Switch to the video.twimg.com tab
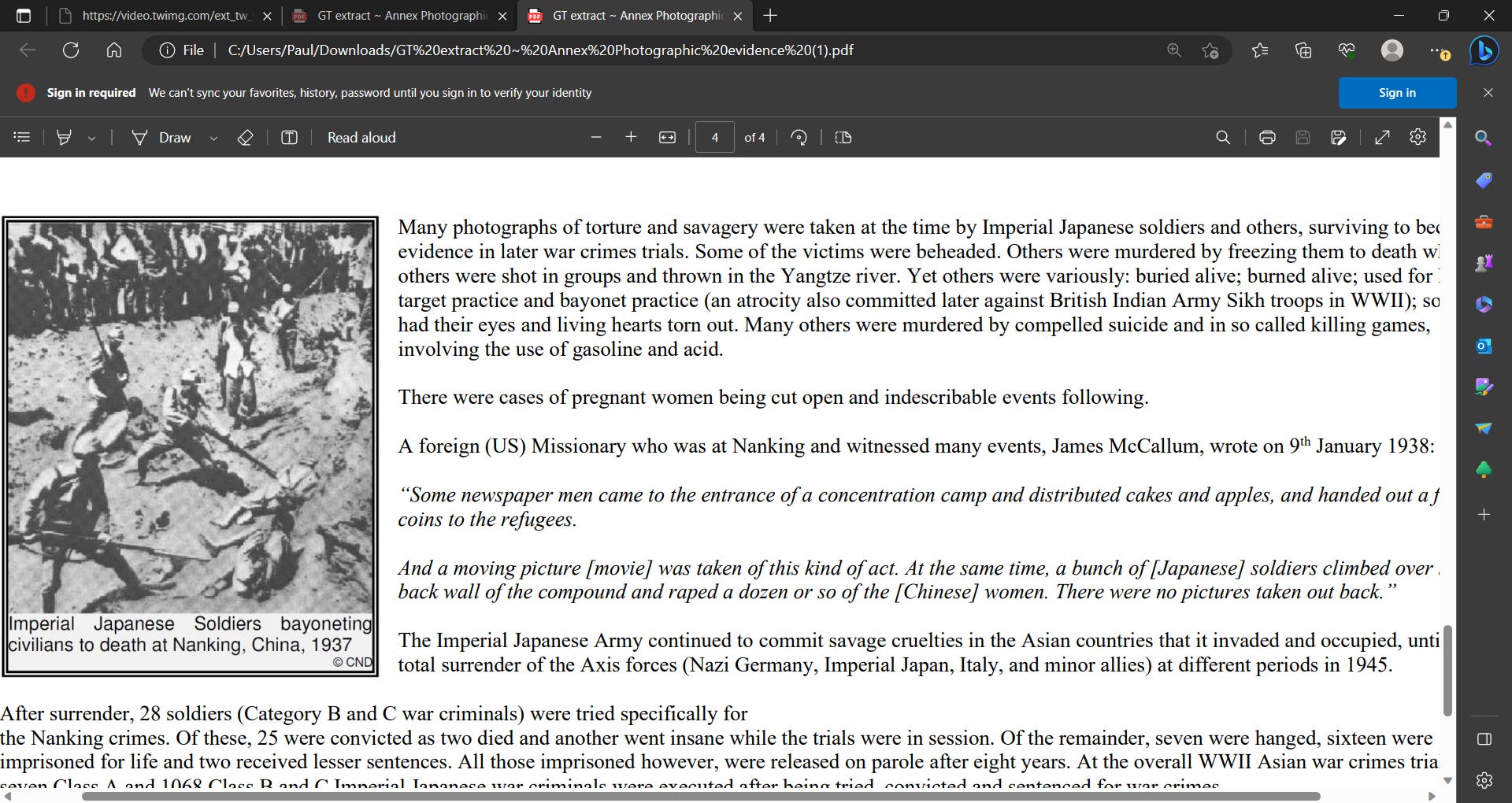Image resolution: width=1512 pixels, height=803 pixels. pyautogui.click(x=165, y=16)
